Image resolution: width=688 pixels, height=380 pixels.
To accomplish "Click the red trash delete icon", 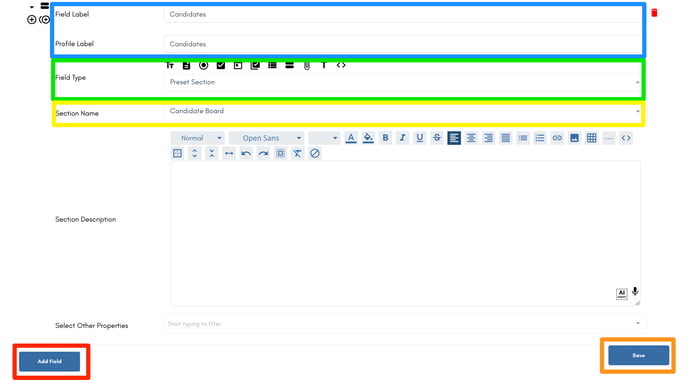I will coord(654,13).
